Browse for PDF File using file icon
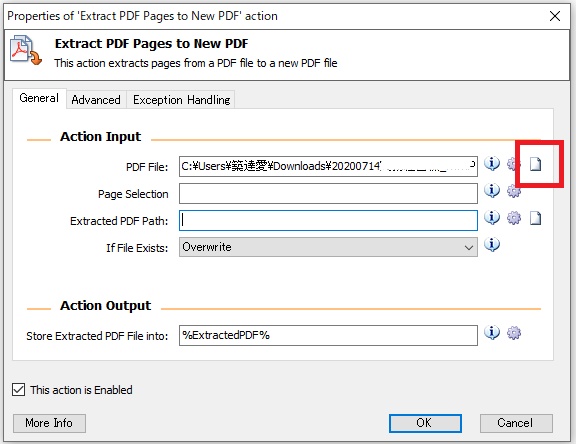Image resolution: width=576 pixels, height=444 pixels. click(536, 164)
